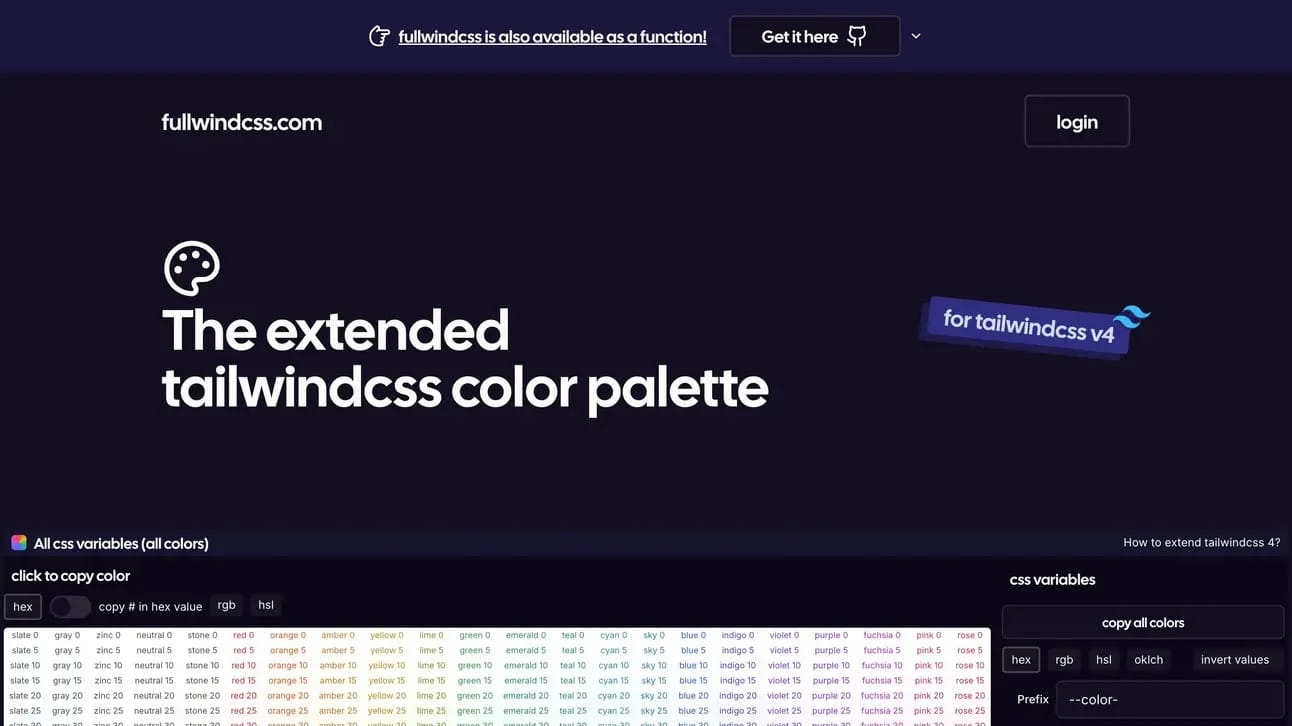Open the How to extend tailwindcss 4? link
The width and height of the screenshot is (1292, 726).
point(1202,543)
